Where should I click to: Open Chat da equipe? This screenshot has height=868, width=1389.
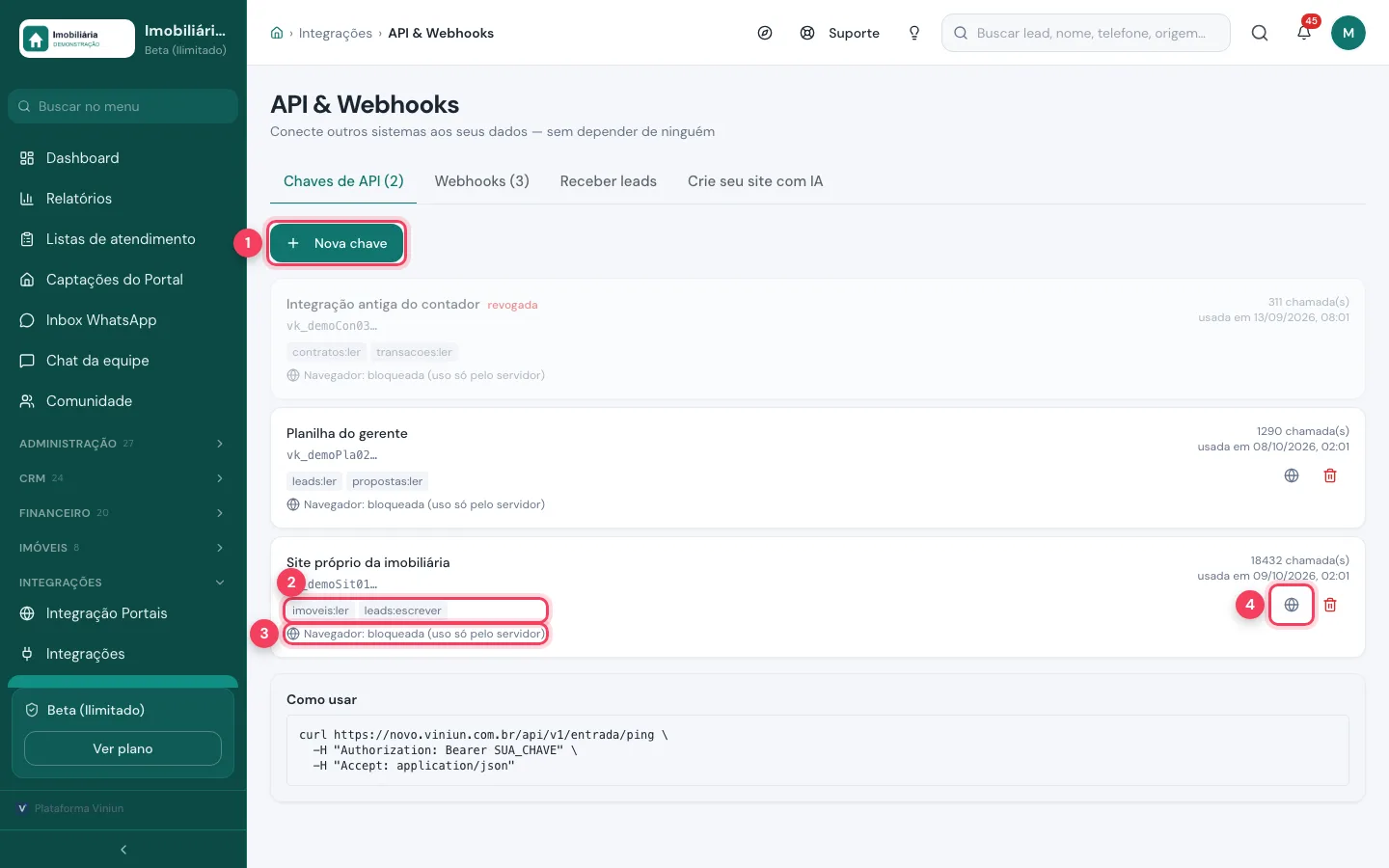[123, 361]
